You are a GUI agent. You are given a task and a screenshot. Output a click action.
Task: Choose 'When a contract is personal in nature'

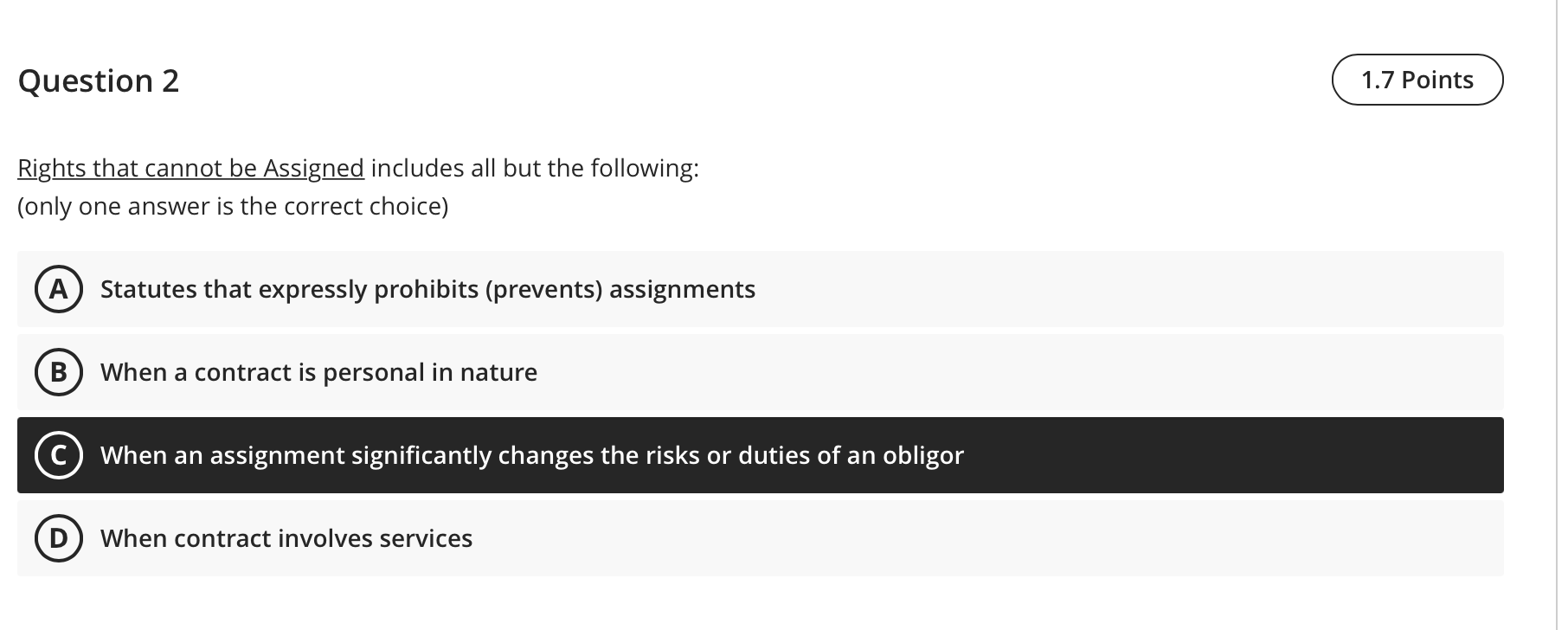318,372
